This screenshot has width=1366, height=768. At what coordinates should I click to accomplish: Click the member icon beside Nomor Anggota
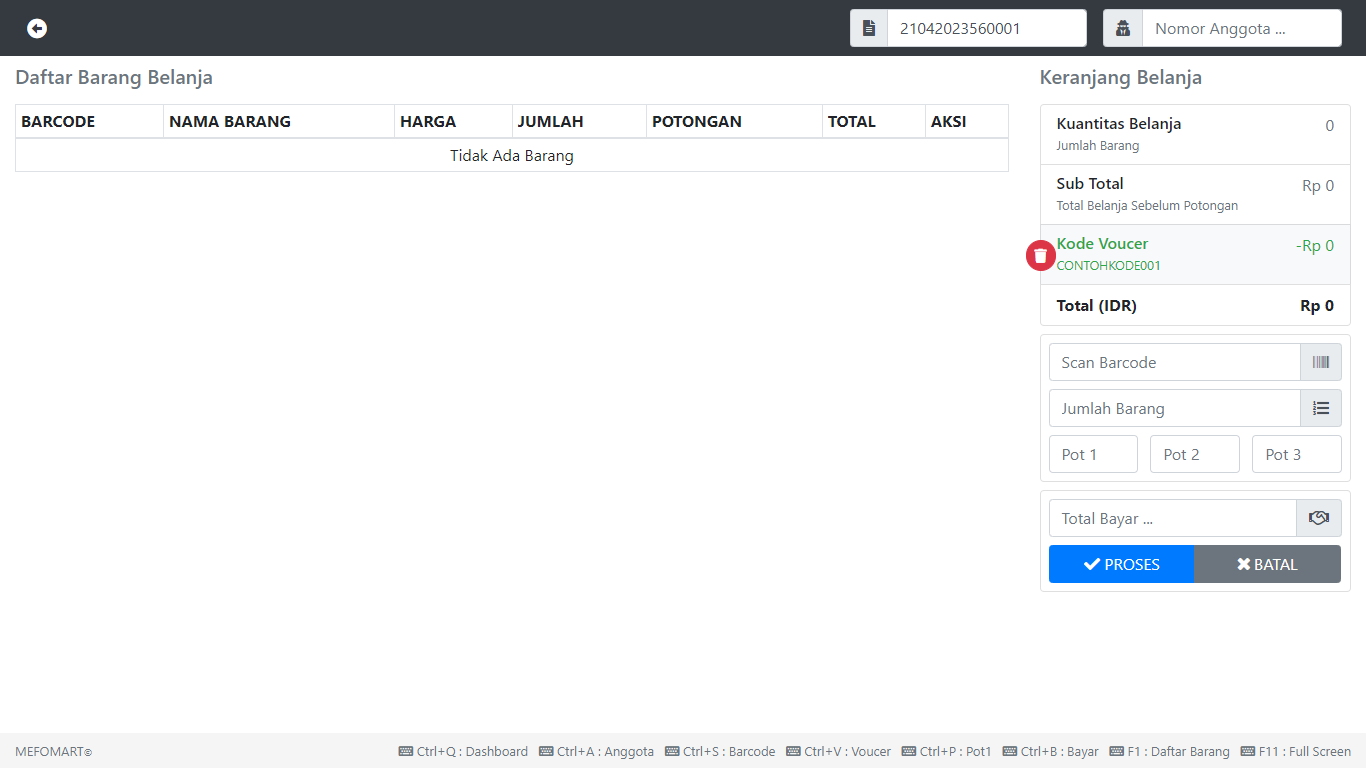tap(1123, 28)
